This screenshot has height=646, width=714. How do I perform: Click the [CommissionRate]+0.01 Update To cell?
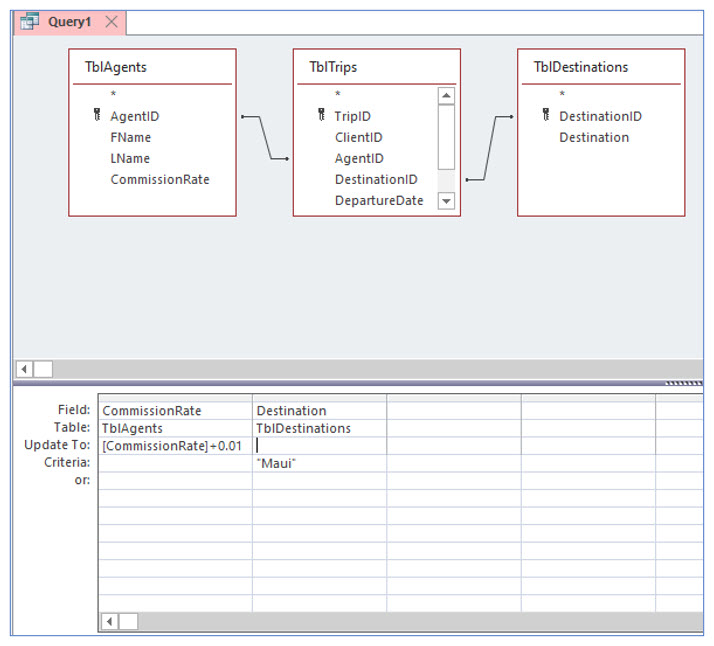coord(175,446)
